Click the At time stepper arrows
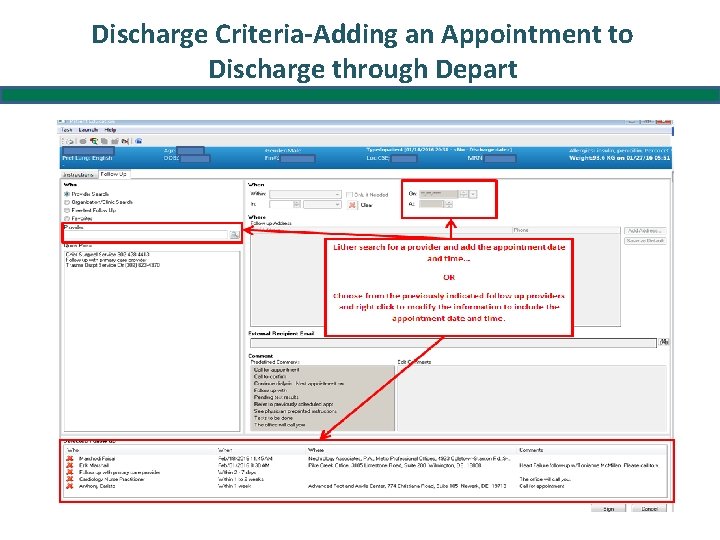Image resolution: width=720 pixels, height=540 pixels. (x=449, y=204)
